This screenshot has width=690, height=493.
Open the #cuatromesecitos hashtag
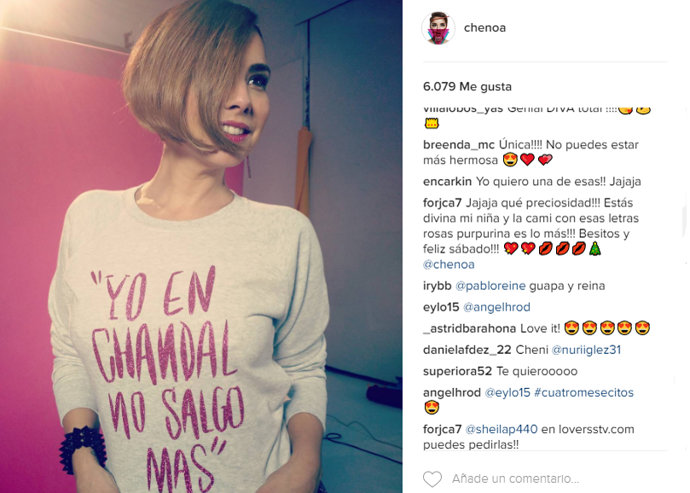(584, 393)
